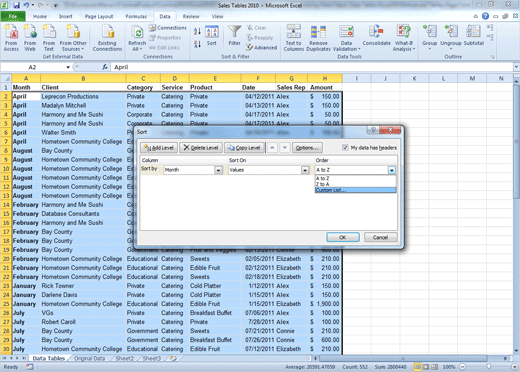Click the Subtotal icon

coord(473,35)
